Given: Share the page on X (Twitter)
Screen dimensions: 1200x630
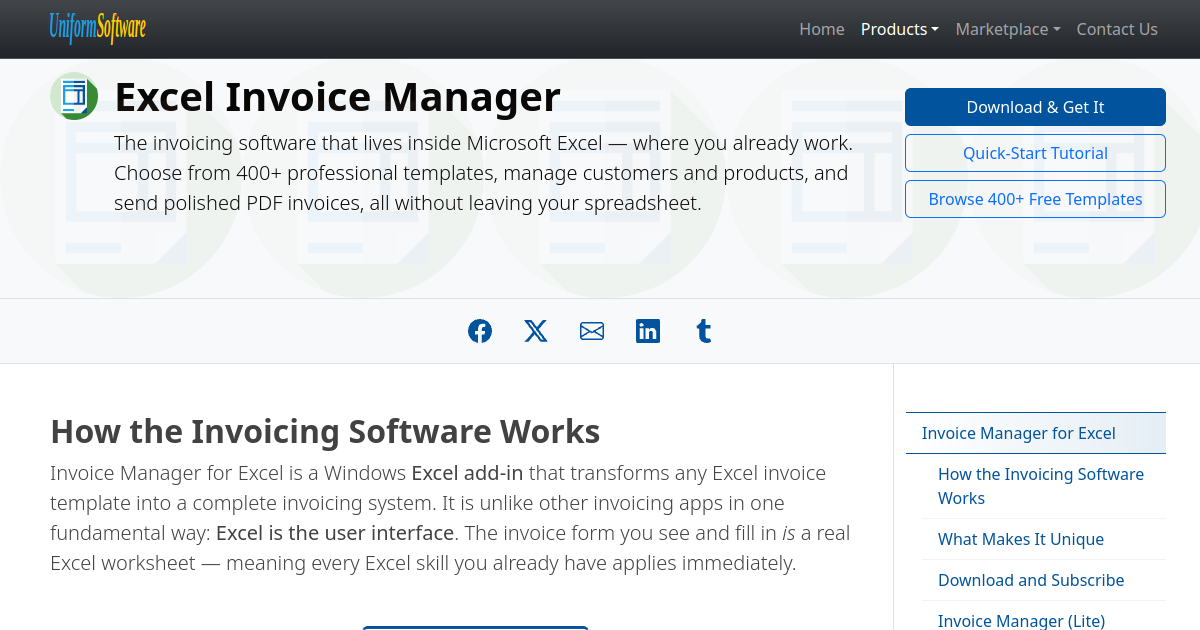Looking at the screenshot, I should 536,331.
